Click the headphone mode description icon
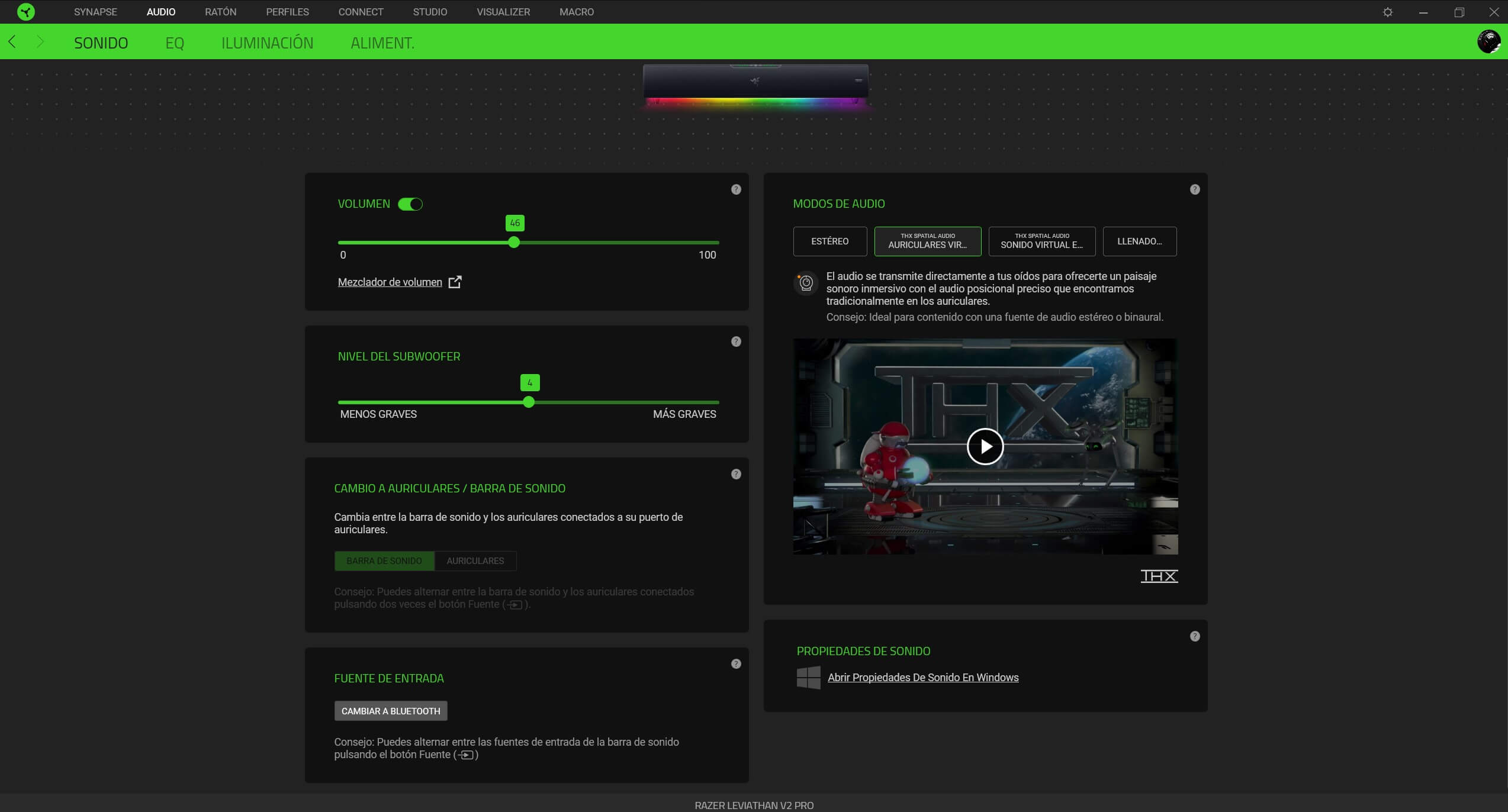This screenshot has height=812, width=1508. [805, 283]
